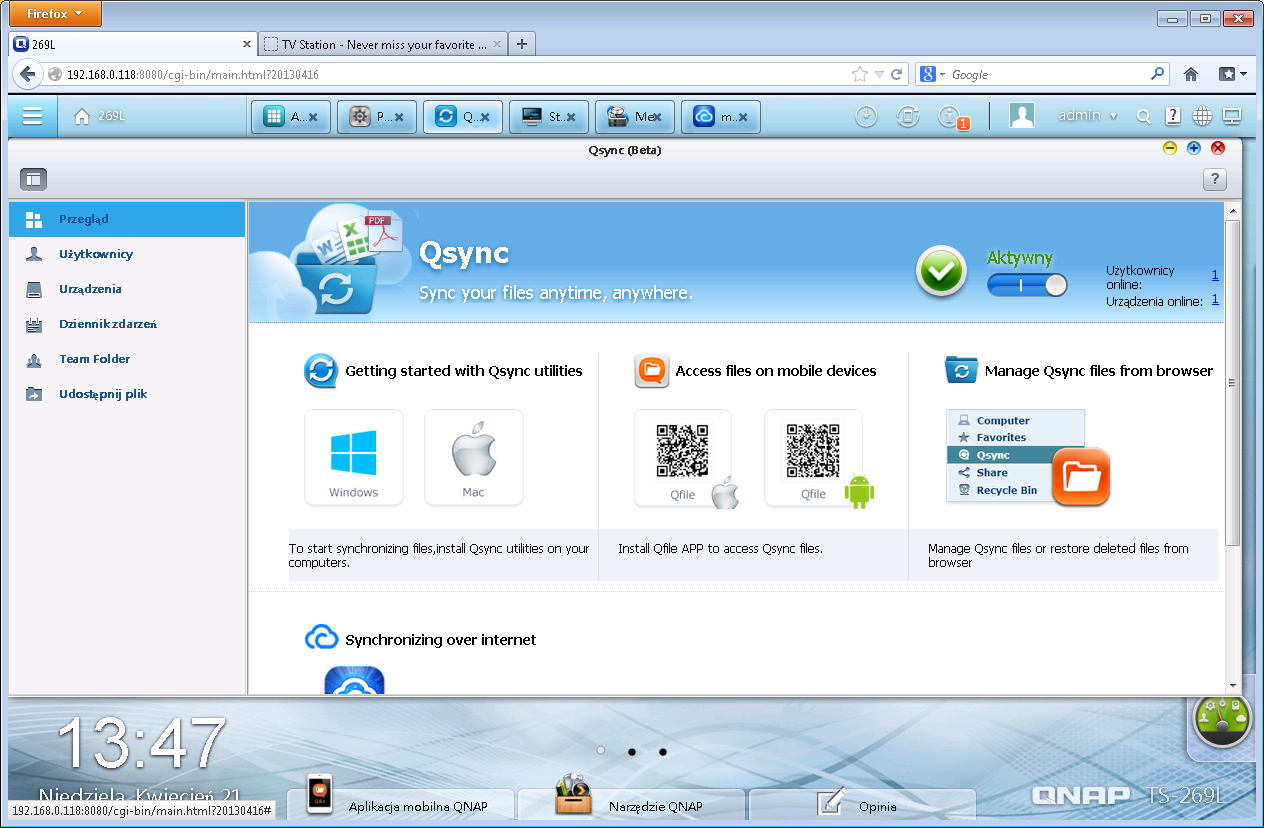Go to the 269L home desktop
This screenshot has width=1264, height=828.
[x=100, y=116]
